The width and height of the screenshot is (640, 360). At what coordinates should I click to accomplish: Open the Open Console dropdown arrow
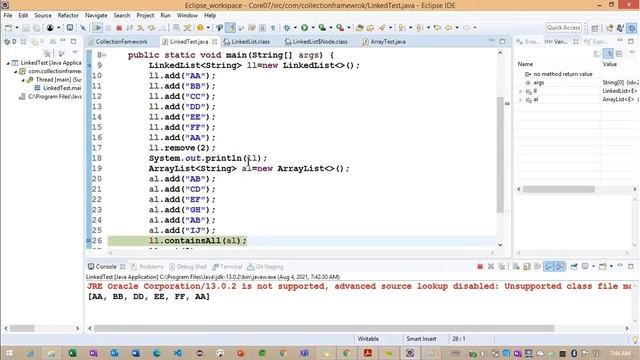611,267
